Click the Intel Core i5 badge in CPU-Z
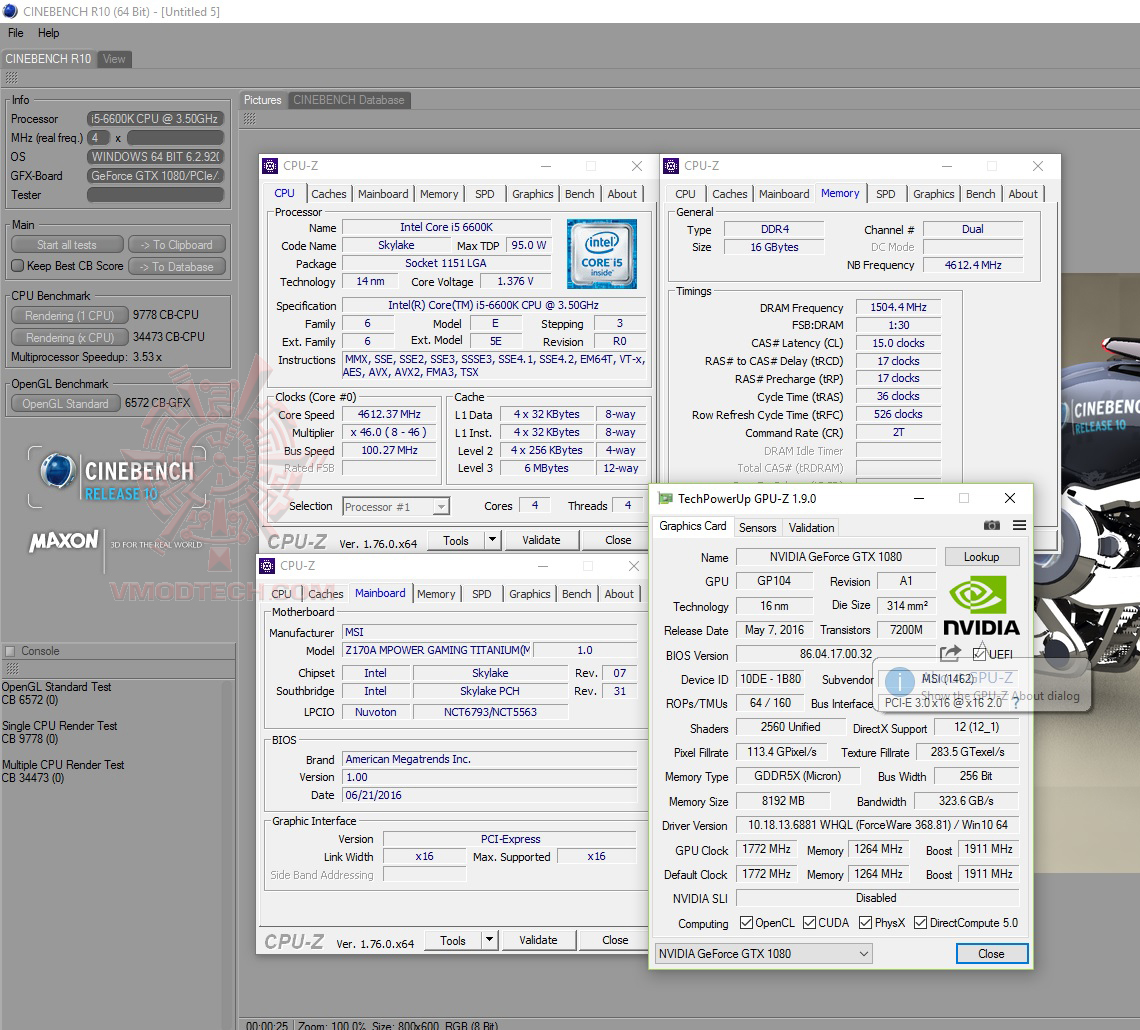 [x=602, y=253]
